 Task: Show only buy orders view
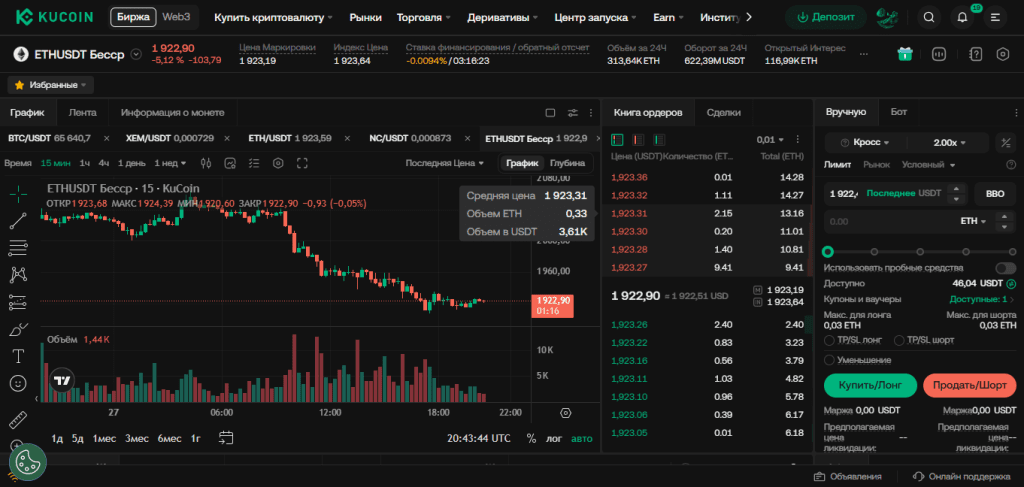click(660, 140)
